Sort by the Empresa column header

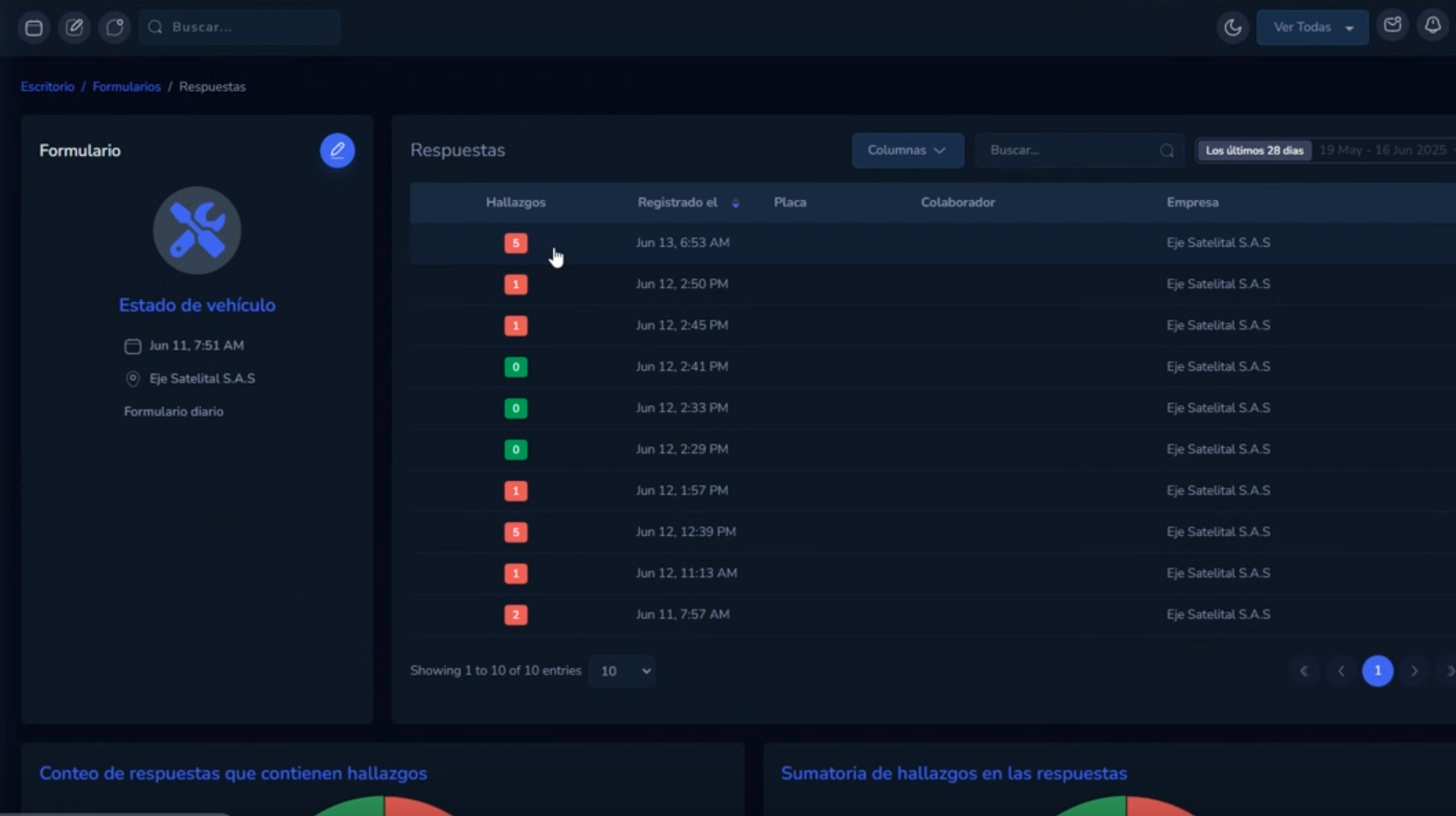coord(1193,202)
